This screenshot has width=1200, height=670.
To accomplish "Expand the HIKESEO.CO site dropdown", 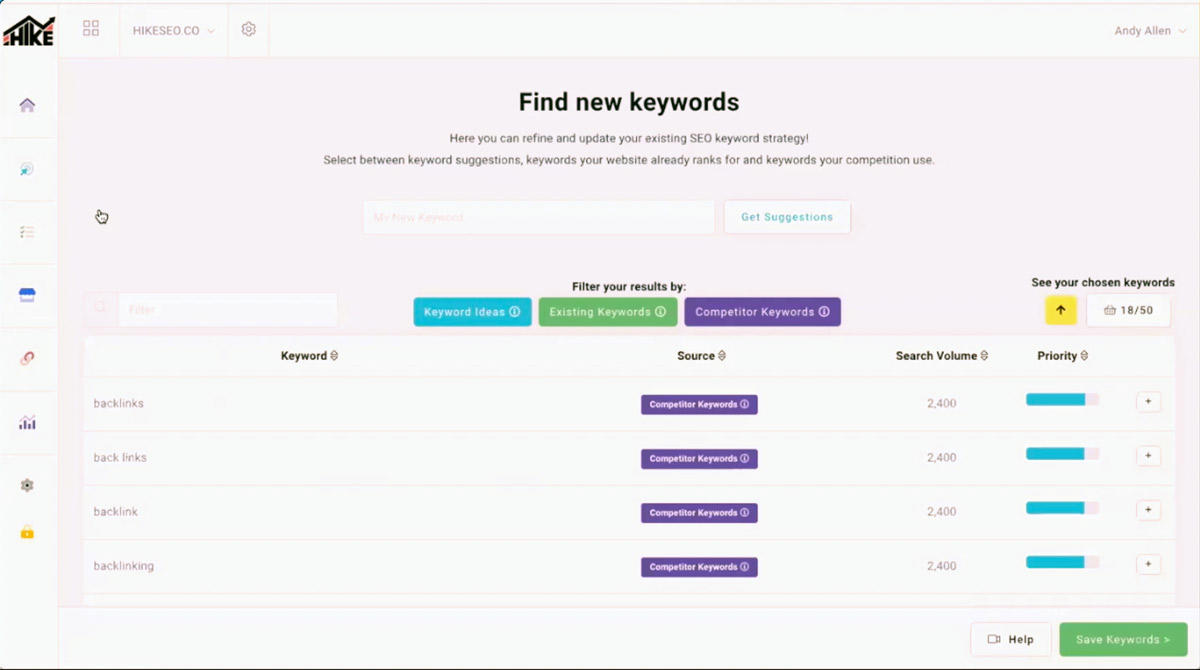I will point(173,31).
